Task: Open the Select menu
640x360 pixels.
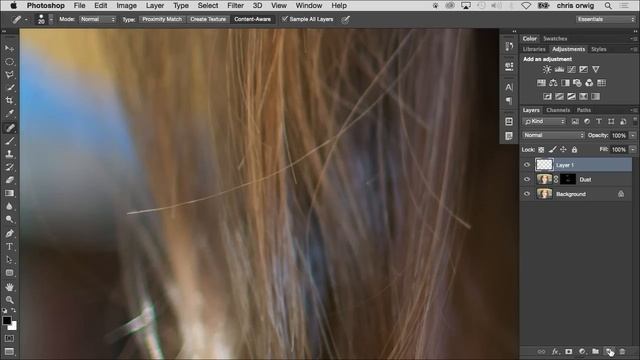Action: (208, 5)
